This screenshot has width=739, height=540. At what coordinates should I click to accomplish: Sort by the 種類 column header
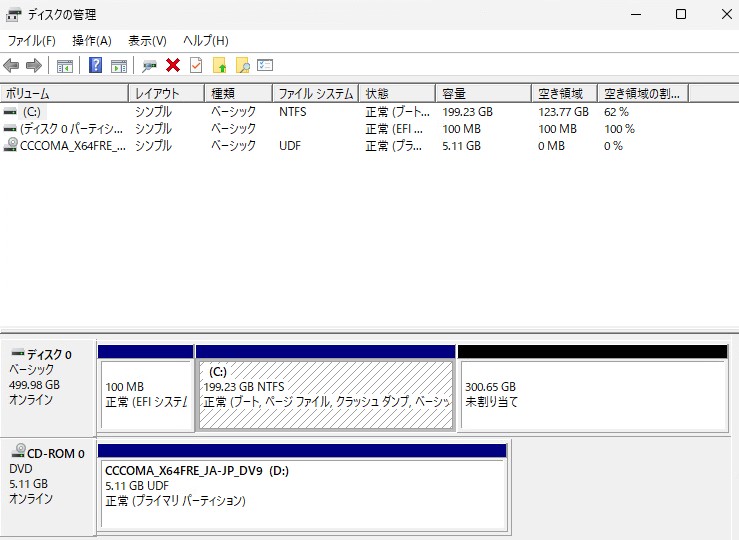point(238,93)
